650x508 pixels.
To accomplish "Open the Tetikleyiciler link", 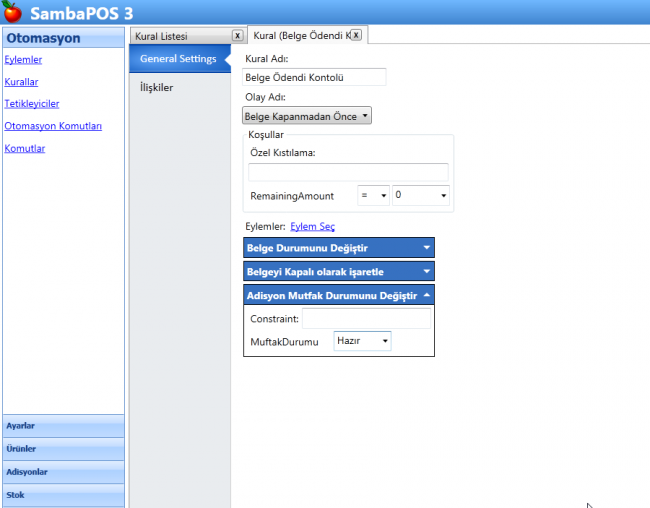I will click(x=32, y=104).
